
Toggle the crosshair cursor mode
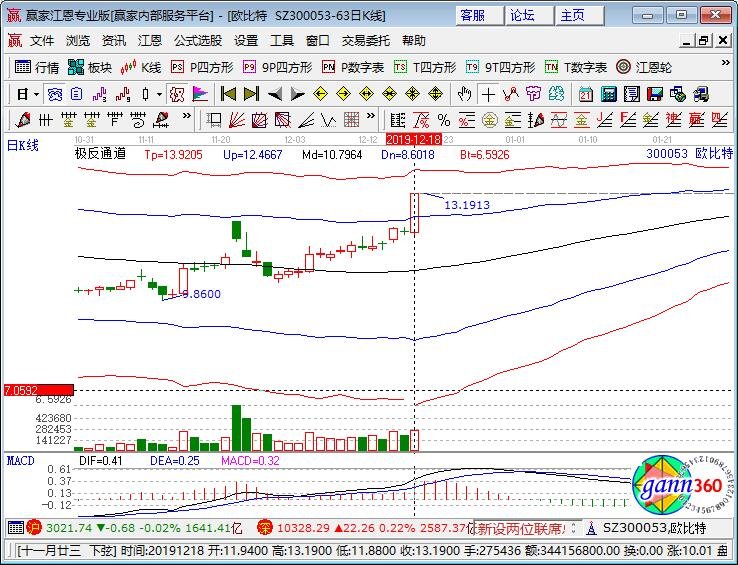[487, 94]
